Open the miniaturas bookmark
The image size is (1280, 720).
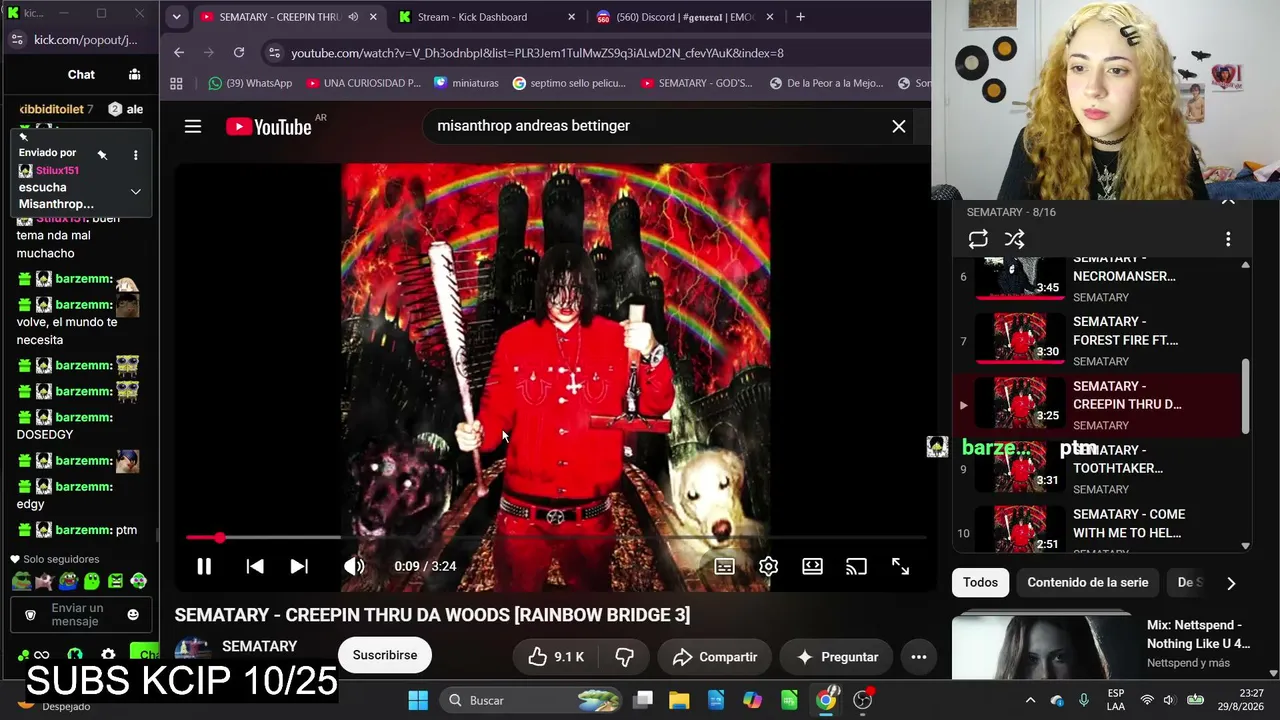[466, 83]
